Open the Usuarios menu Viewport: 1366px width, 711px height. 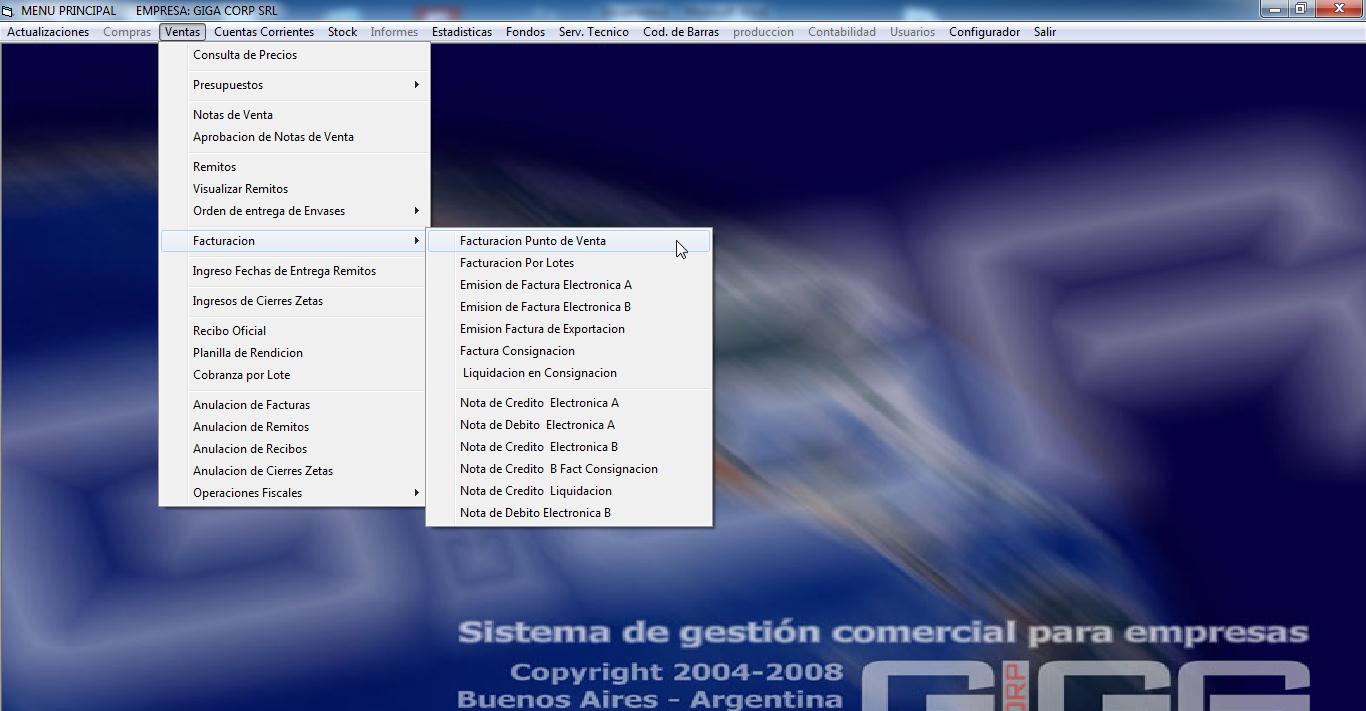pos(912,32)
